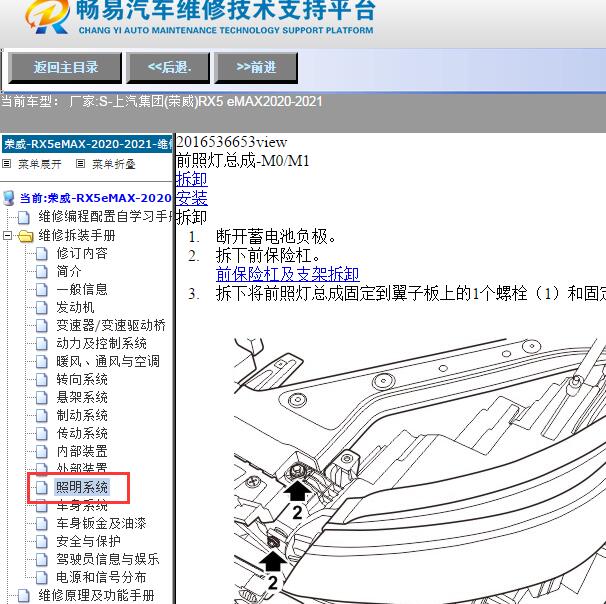
Task: Open the 暖风、通风与空调 entry
Action: coord(108,362)
